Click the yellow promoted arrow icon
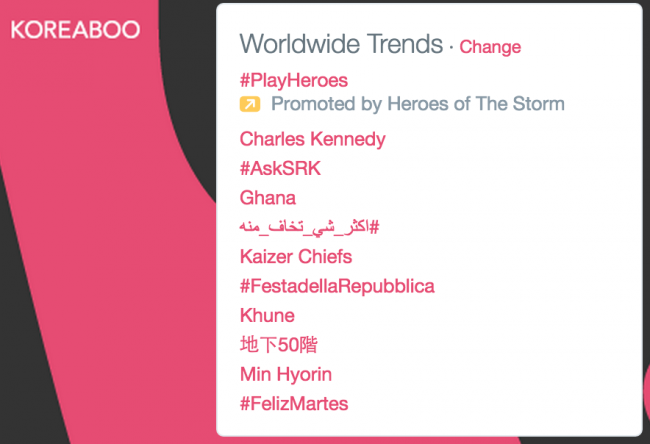The image size is (650, 444). point(250,104)
